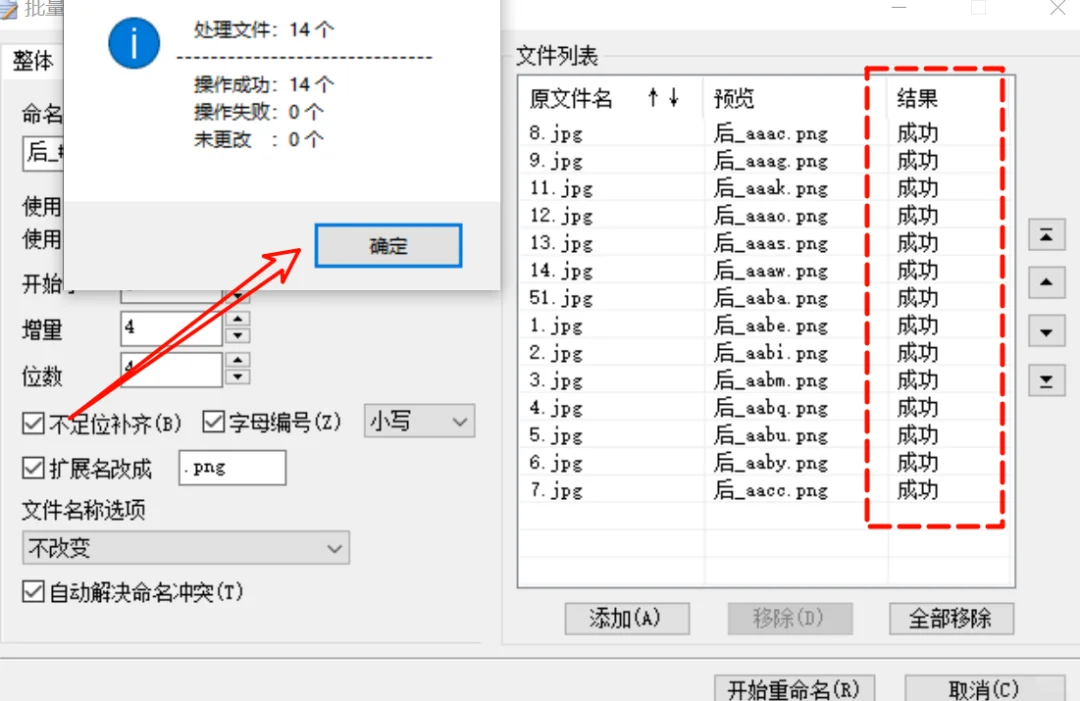This screenshot has width=1080, height=701.
Task: Open the 小写 lettercase dropdown
Action: tap(418, 422)
